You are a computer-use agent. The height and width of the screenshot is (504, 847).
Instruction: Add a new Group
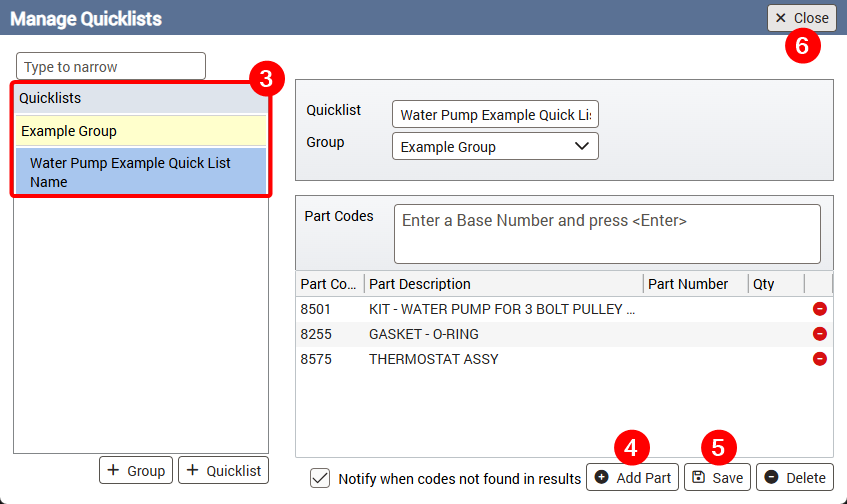(x=136, y=470)
